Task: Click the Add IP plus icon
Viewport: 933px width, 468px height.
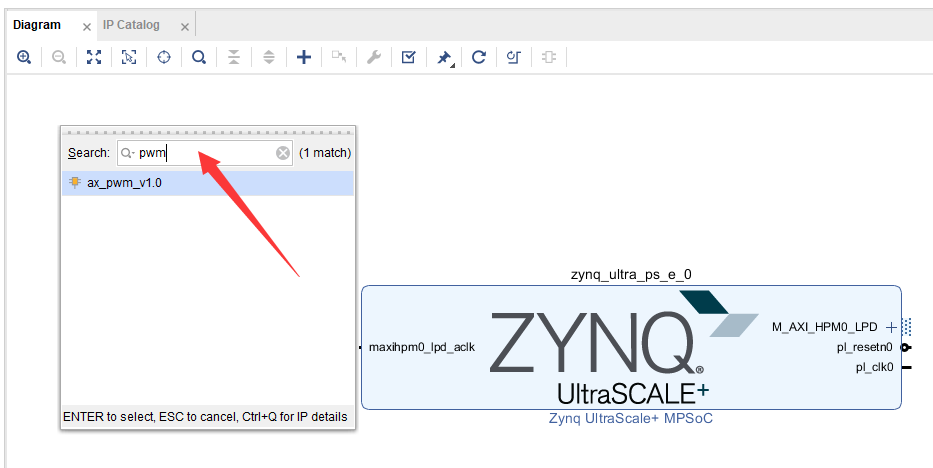Action: [x=304, y=57]
